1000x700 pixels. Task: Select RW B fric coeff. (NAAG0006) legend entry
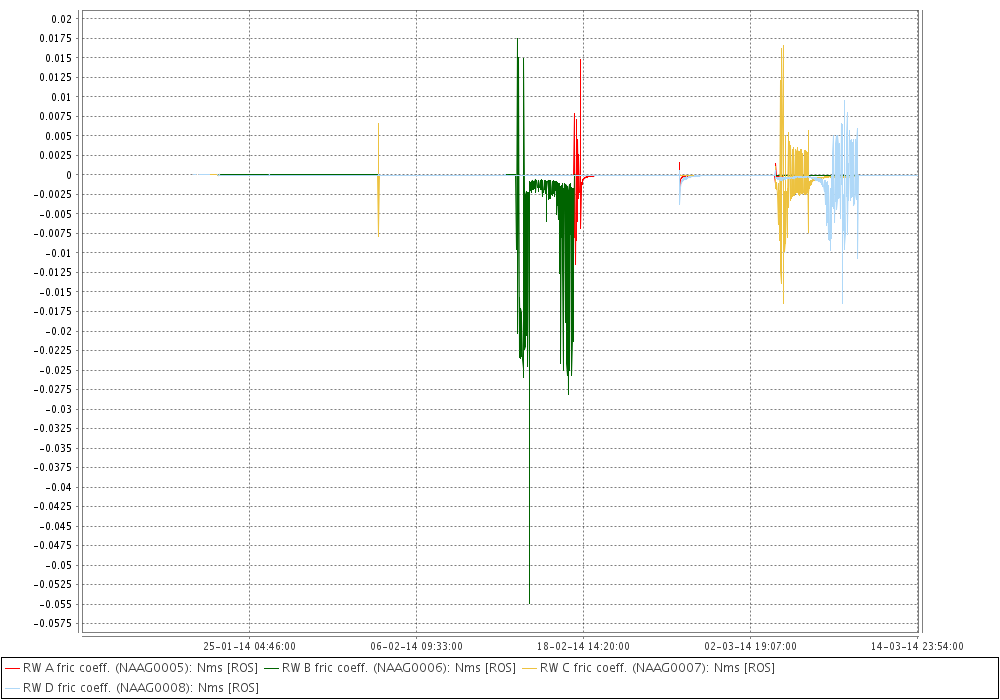tap(389, 668)
